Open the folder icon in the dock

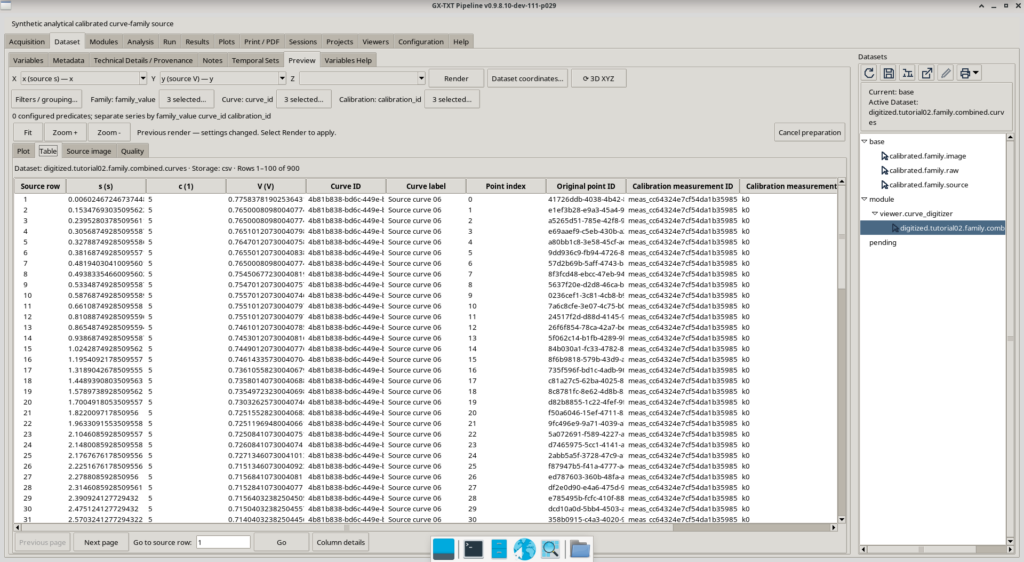[x=579, y=549]
